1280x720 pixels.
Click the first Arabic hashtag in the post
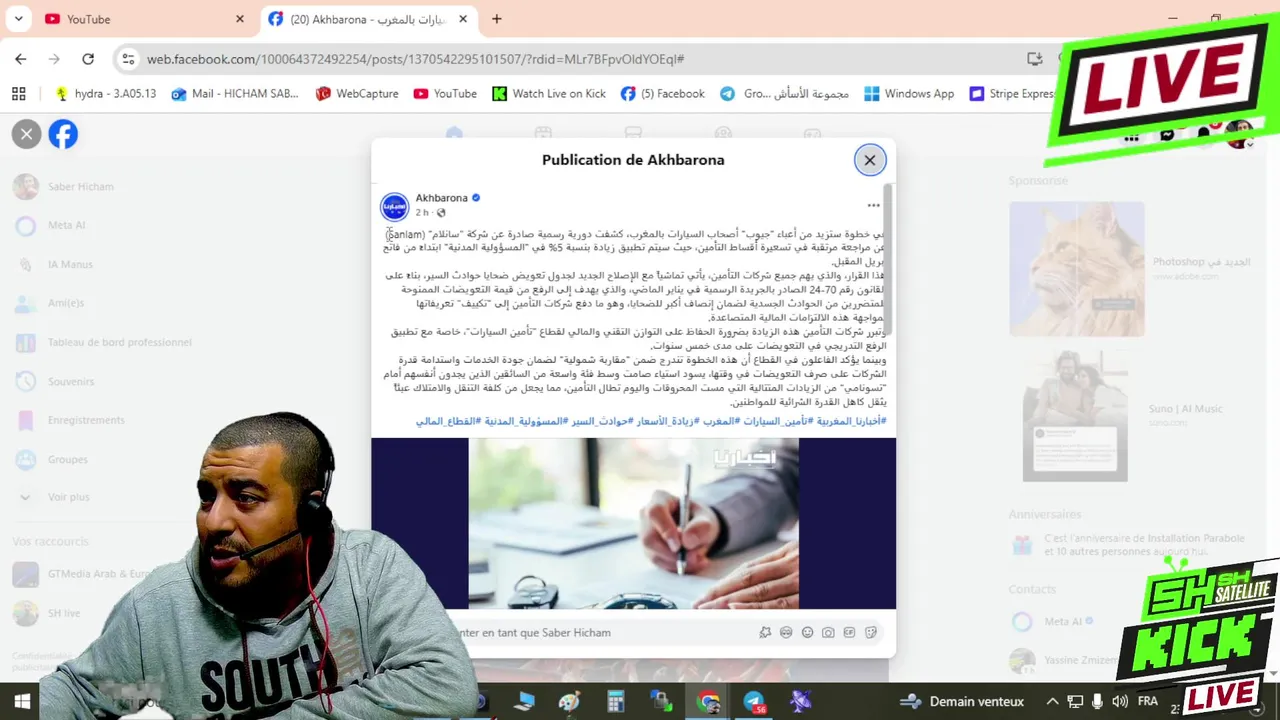tap(851, 421)
